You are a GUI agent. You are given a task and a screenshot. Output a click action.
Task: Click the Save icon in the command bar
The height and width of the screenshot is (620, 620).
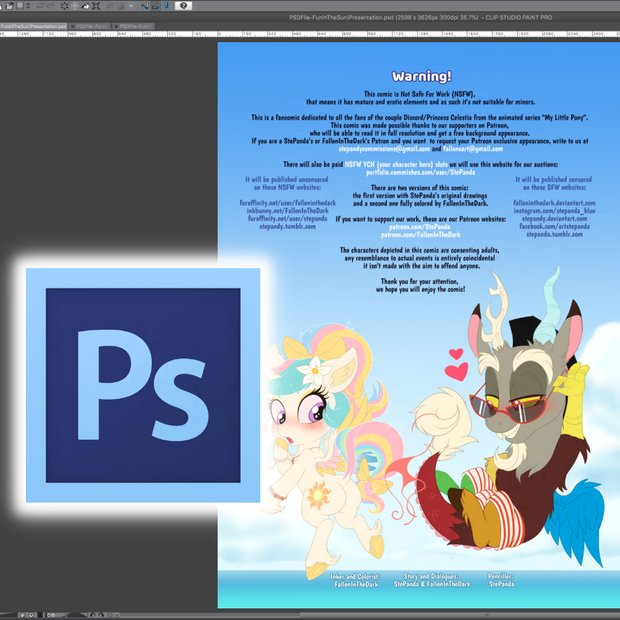tap(20, 6)
